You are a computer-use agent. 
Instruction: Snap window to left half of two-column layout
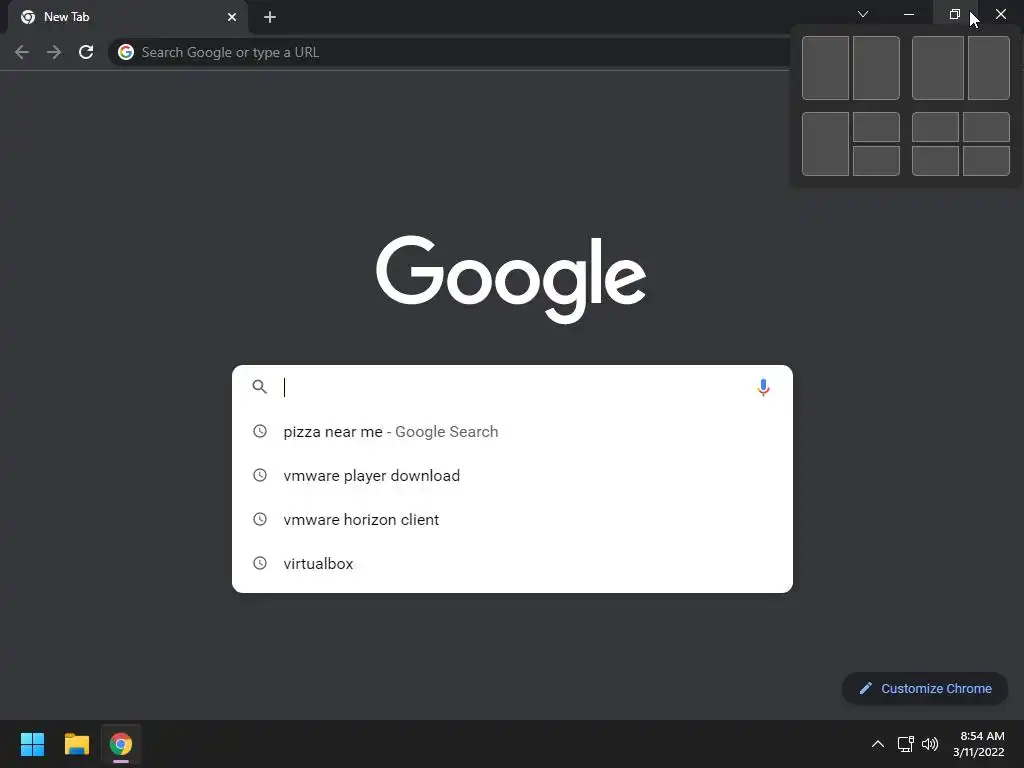tap(825, 68)
